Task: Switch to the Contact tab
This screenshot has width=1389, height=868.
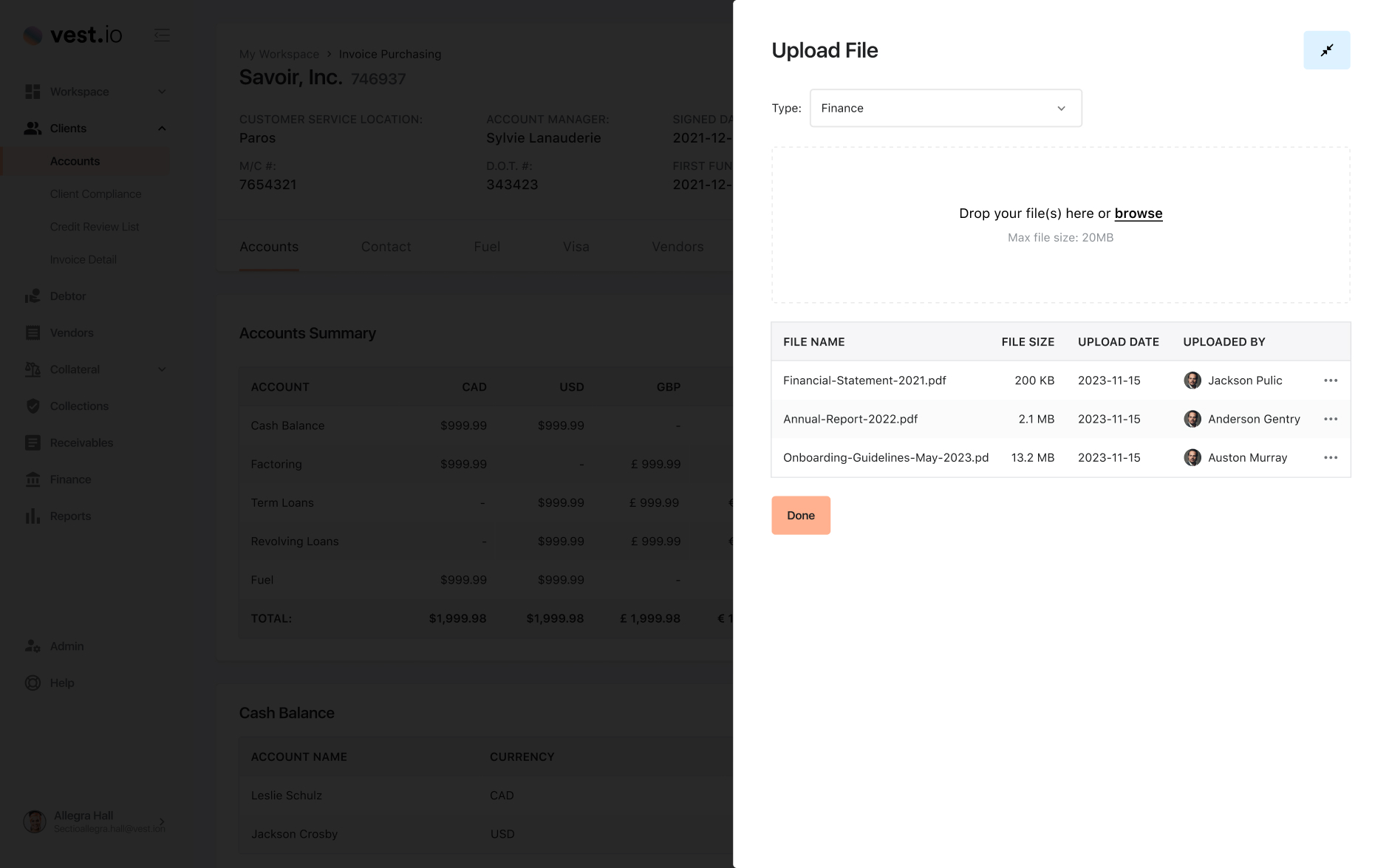Action: pyautogui.click(x=386, y=247)
